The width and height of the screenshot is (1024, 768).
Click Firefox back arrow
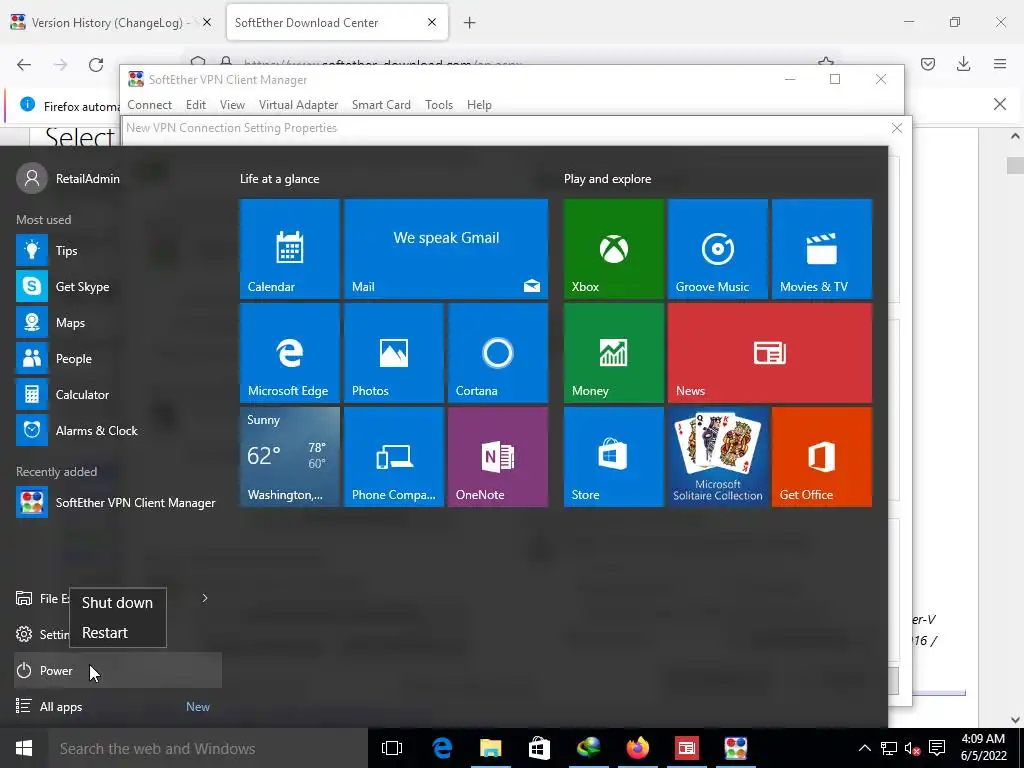24,64
